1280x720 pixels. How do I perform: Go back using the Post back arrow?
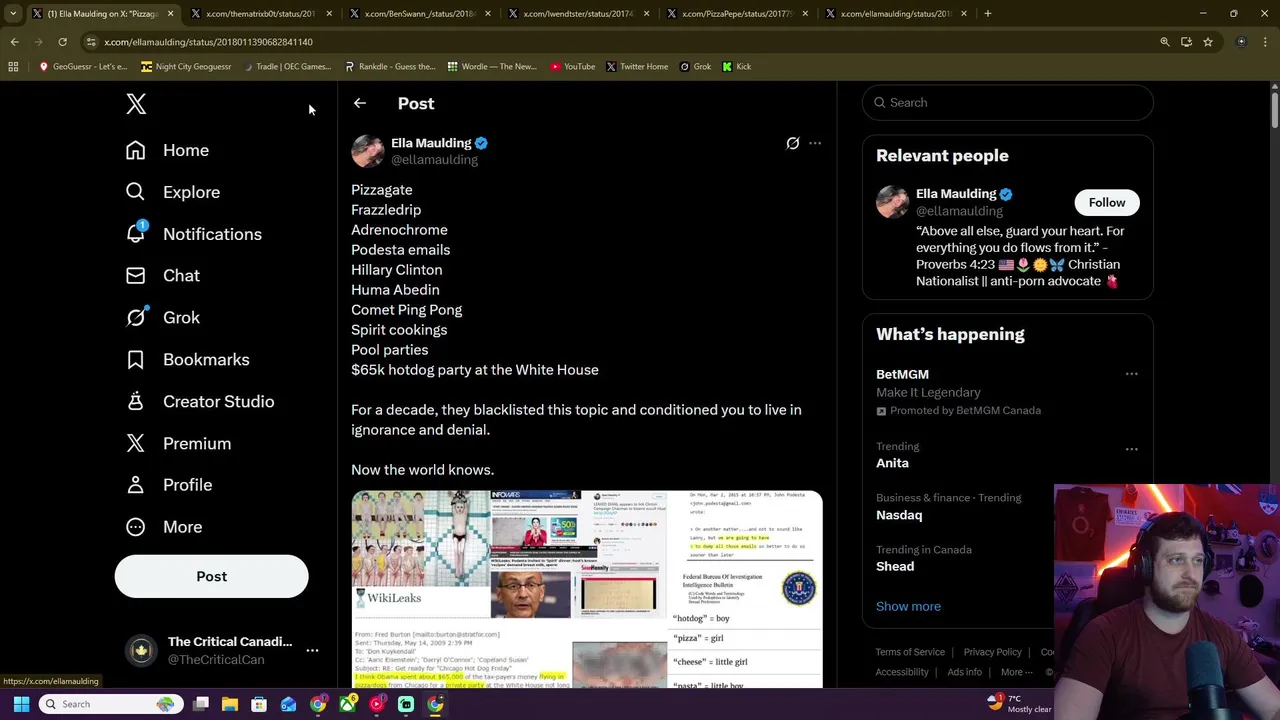[360, 103]
